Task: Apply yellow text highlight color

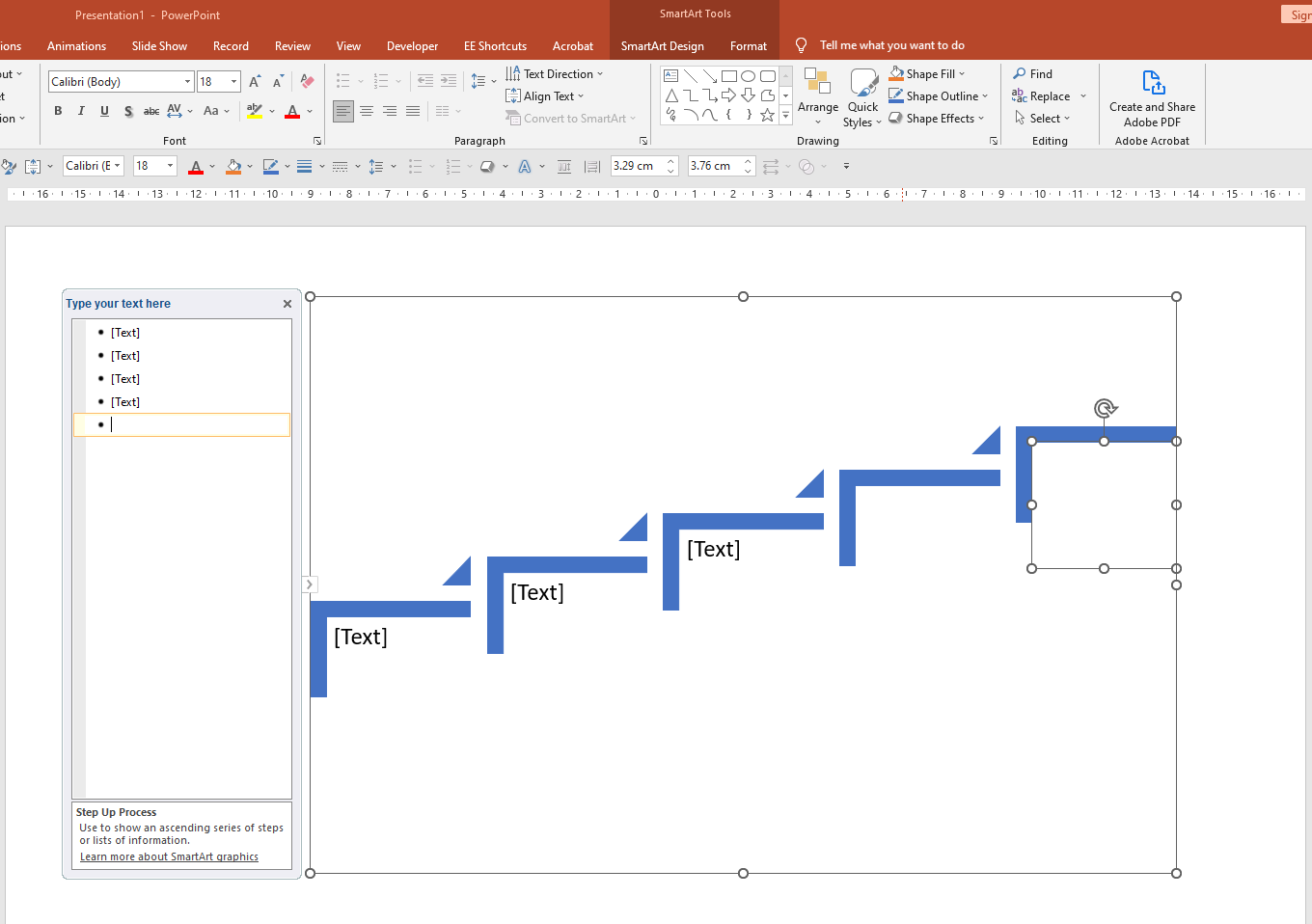Action: [x=255, y=111]
